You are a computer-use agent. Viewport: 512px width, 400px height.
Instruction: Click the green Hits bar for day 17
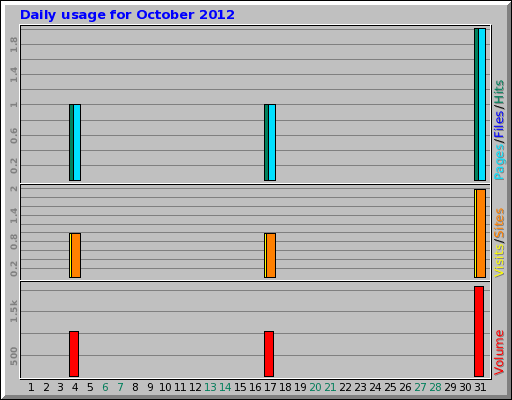pos(266,143)
